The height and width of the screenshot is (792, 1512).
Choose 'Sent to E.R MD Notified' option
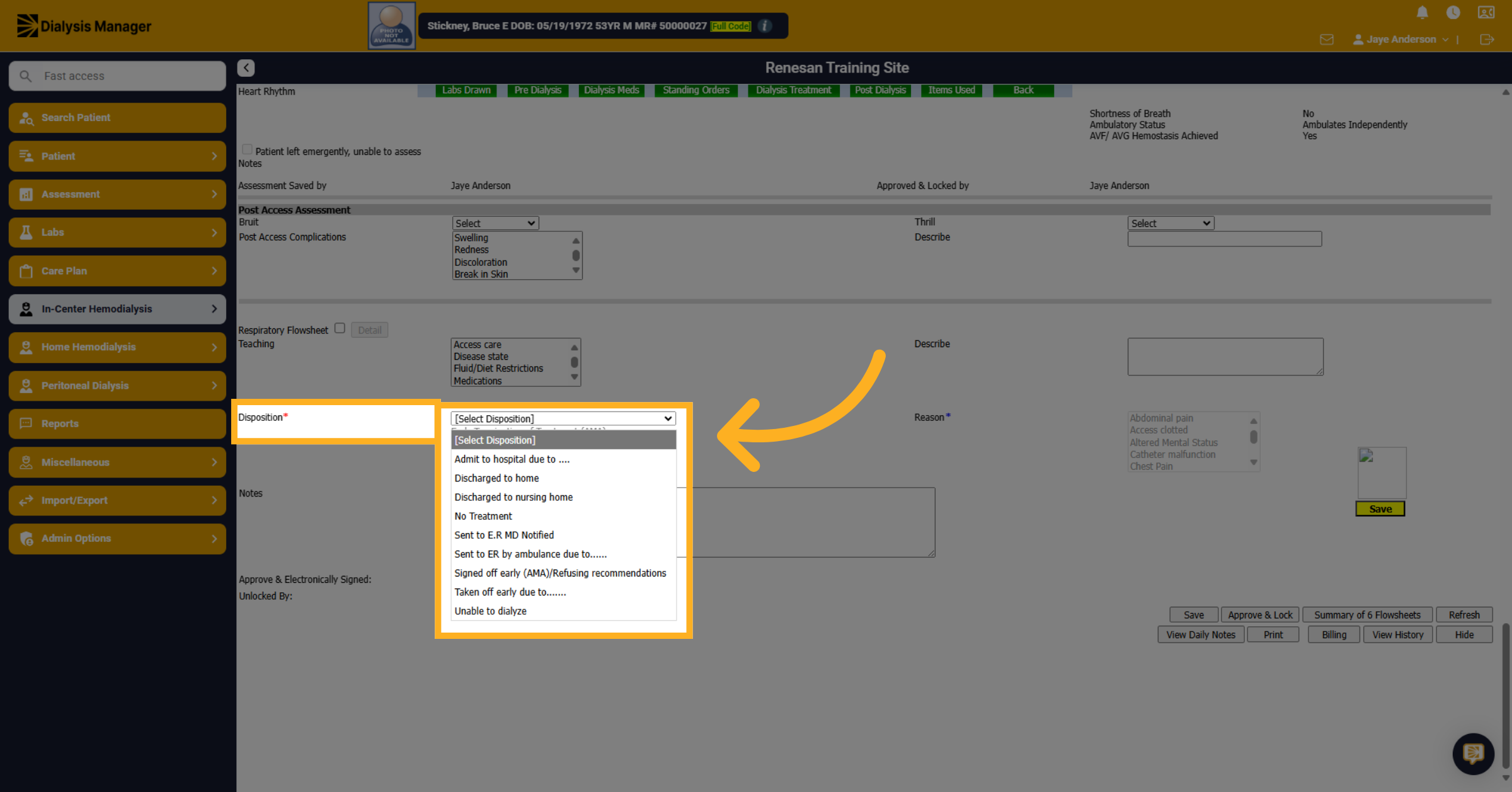[x=563, y=535]
